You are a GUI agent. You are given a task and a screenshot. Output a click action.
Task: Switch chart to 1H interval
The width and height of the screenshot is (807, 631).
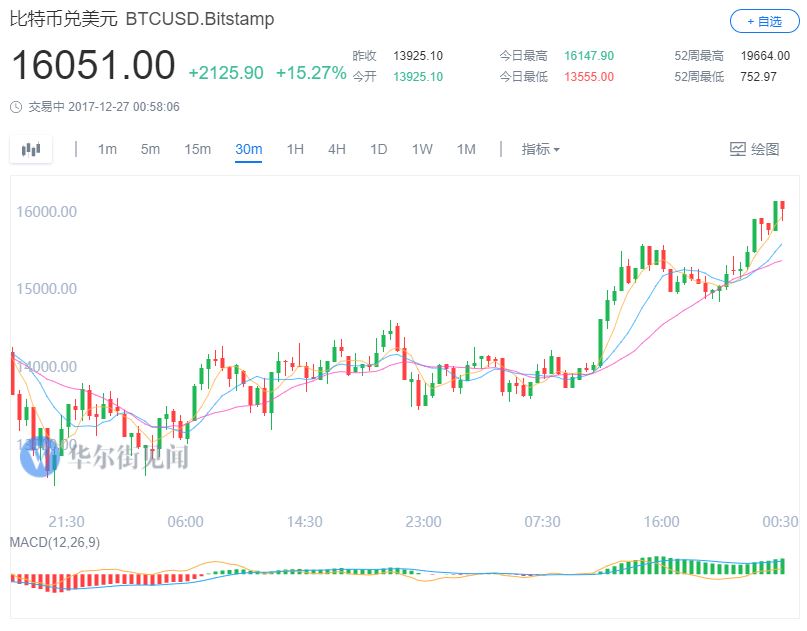click(295, 149)
